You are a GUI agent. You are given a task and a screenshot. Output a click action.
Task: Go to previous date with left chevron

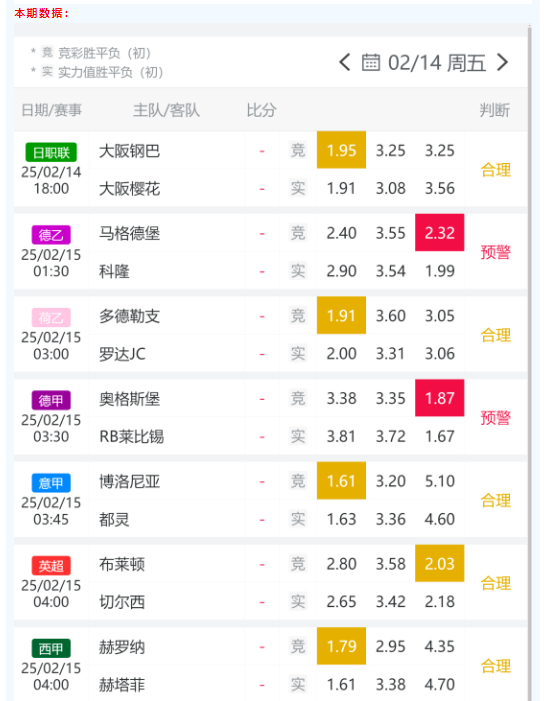pyautogui.click(x=344, y=62)
